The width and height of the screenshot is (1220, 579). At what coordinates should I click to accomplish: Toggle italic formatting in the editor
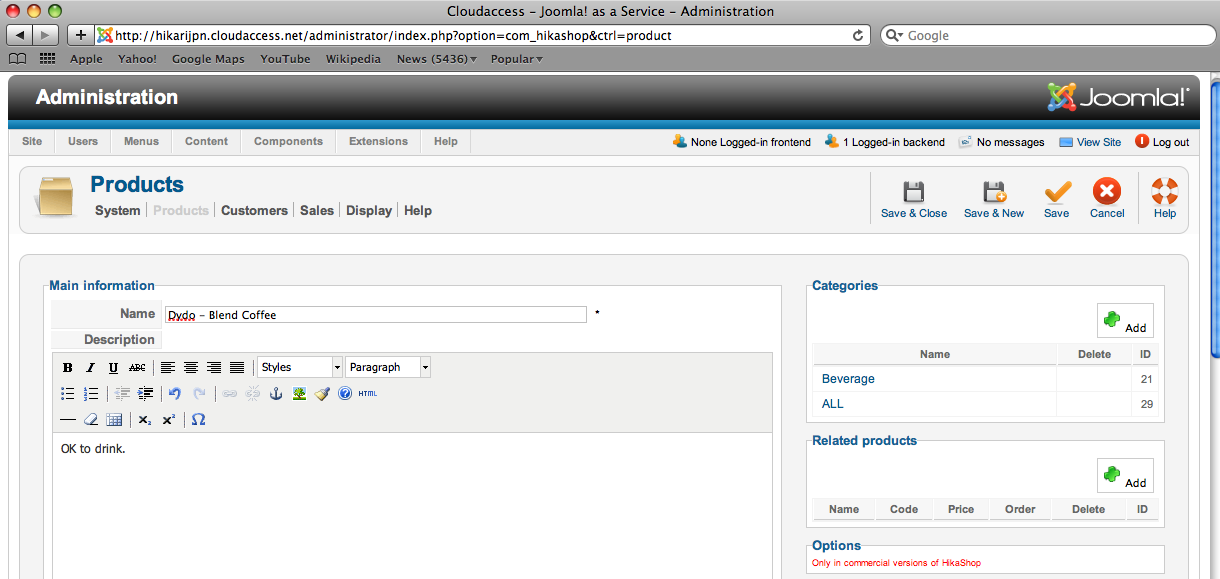(91, 367)
